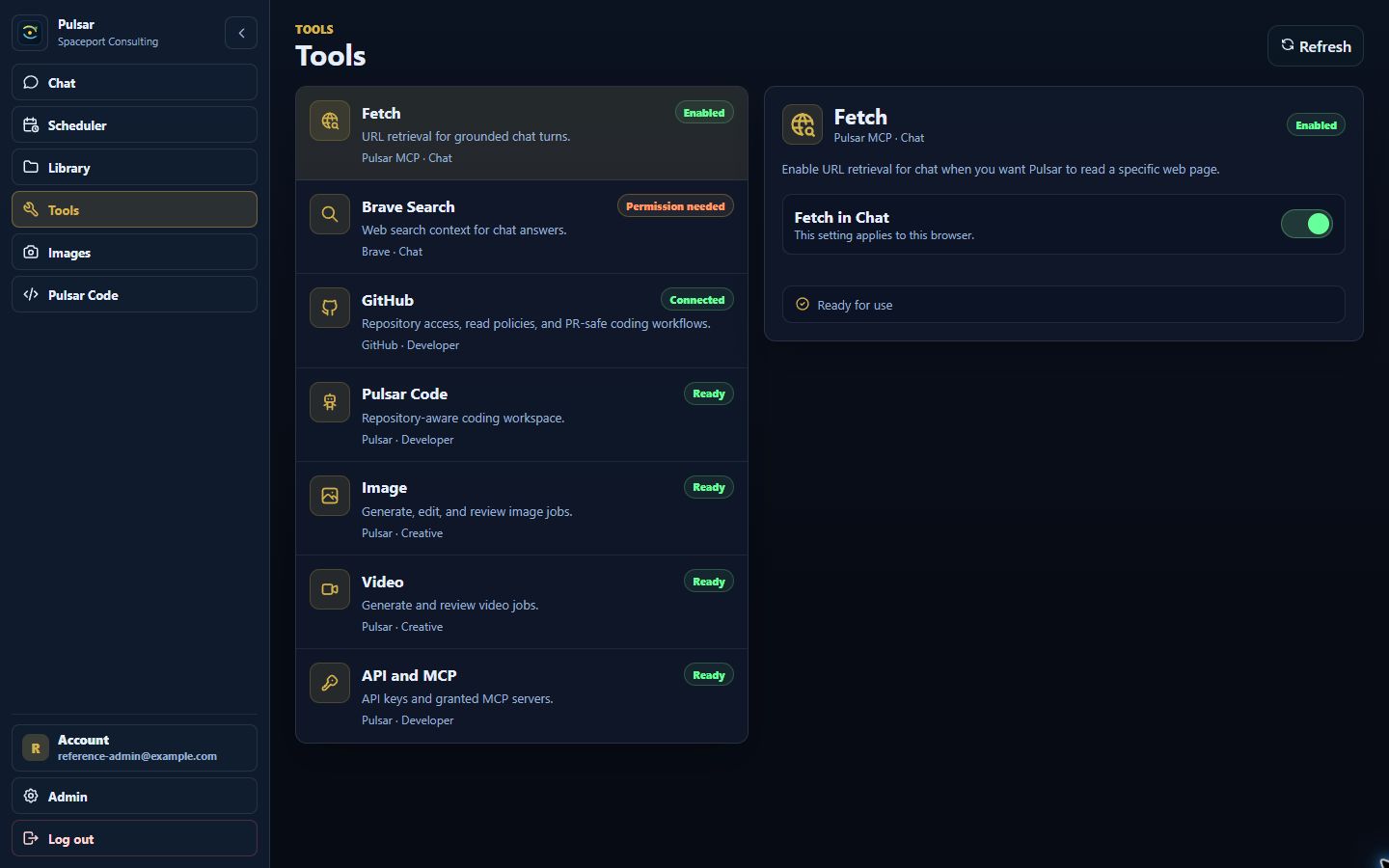
Task: Click the Brave Search magnifier icon
Action: [x=330, y=214]
